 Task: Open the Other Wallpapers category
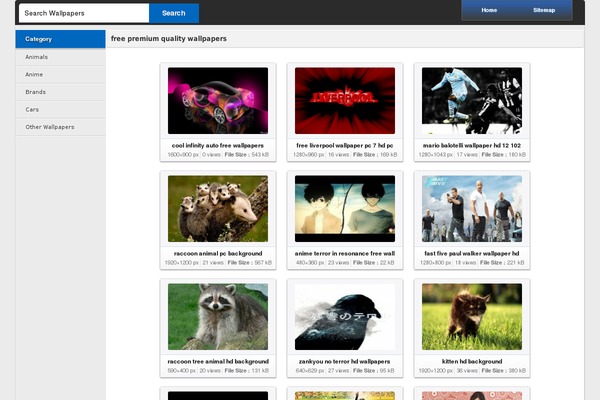click(x=60, y=127)
